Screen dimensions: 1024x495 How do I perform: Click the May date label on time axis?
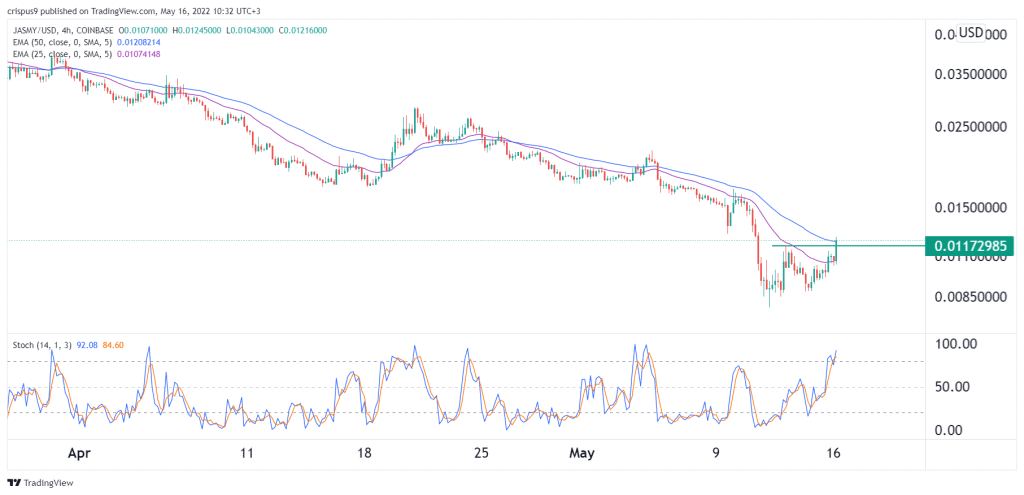(x=582, y=452)
